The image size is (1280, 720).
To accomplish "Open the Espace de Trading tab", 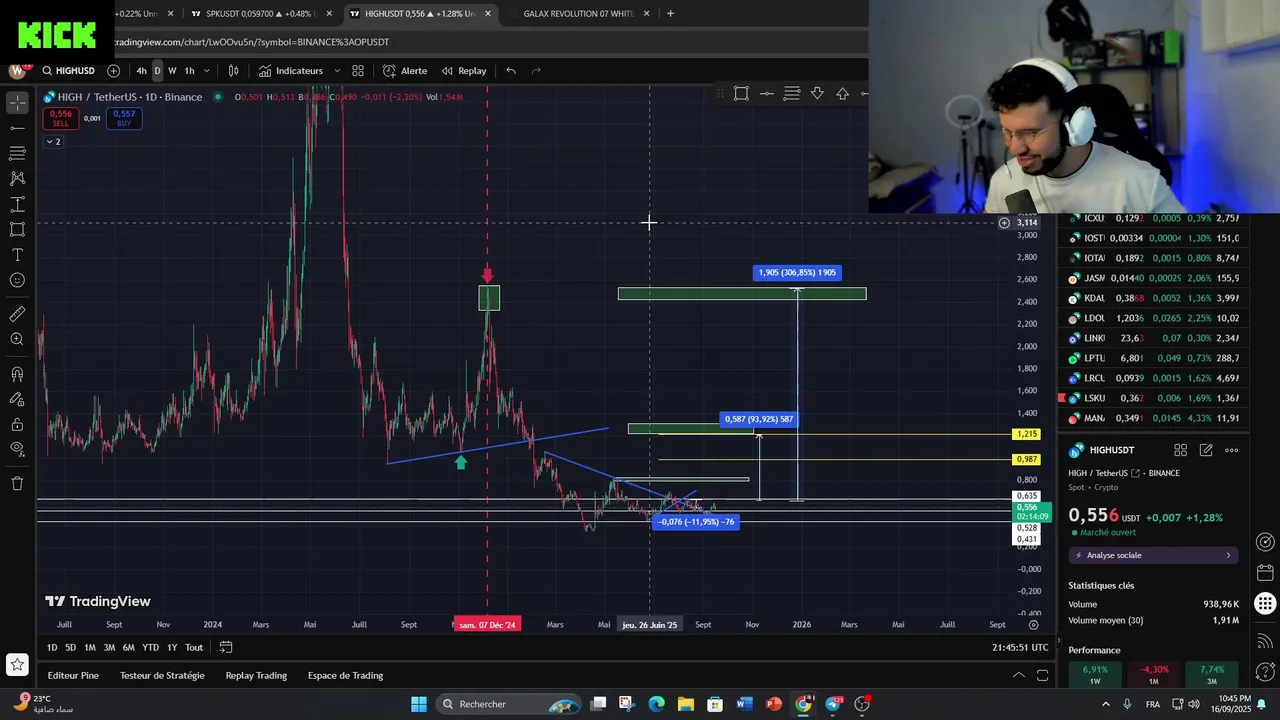I will coord(345,675).
